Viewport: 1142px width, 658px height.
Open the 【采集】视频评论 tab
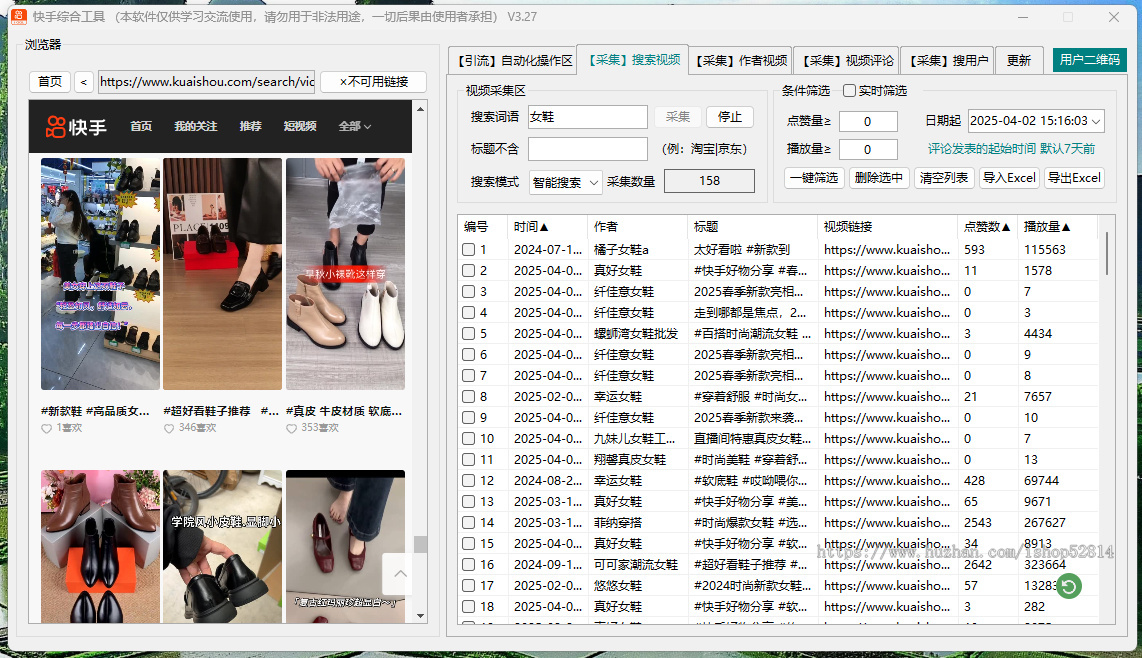point(846,60)
